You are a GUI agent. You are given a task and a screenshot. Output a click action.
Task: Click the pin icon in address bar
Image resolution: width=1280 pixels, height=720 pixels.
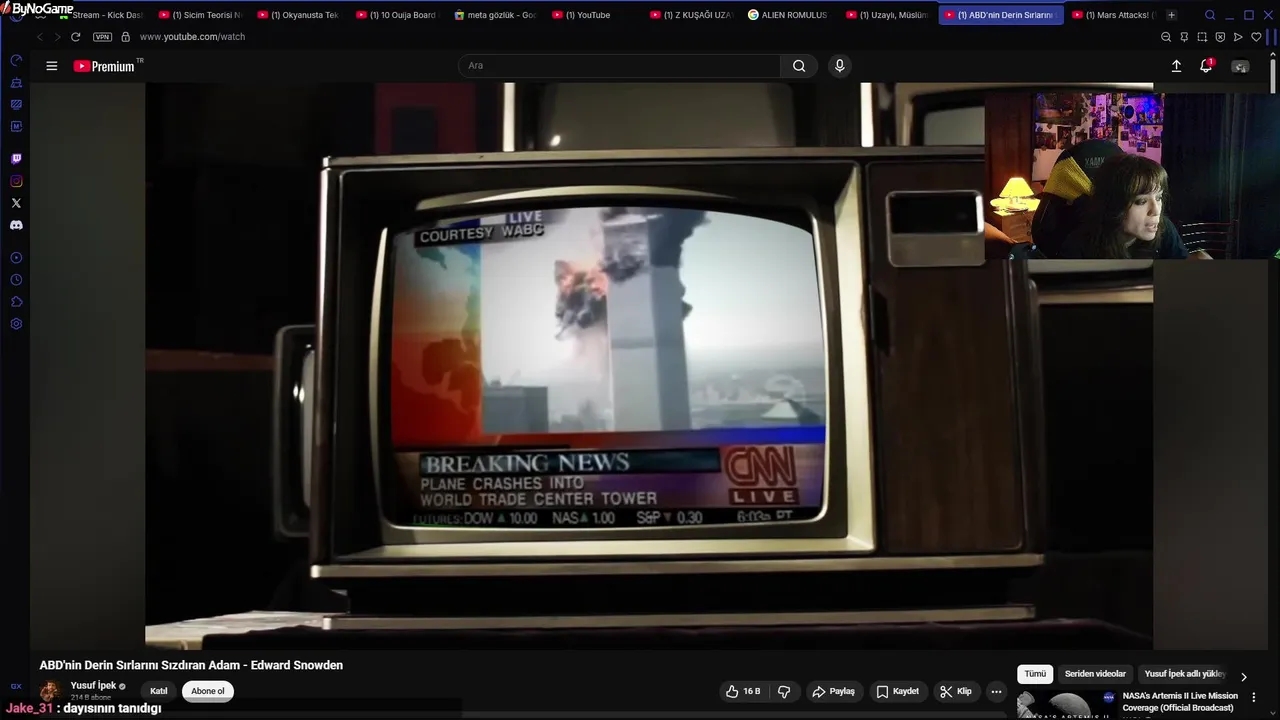tap(1184, 37)
